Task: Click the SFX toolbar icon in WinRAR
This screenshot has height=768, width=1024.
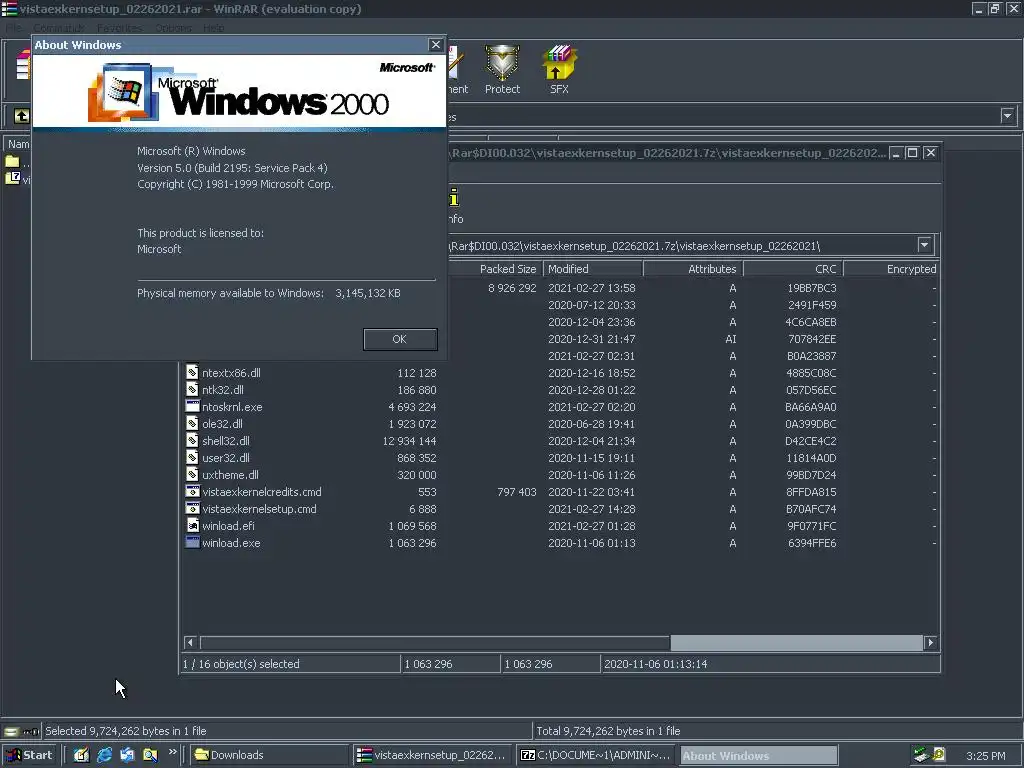Action: coord(559,69)
